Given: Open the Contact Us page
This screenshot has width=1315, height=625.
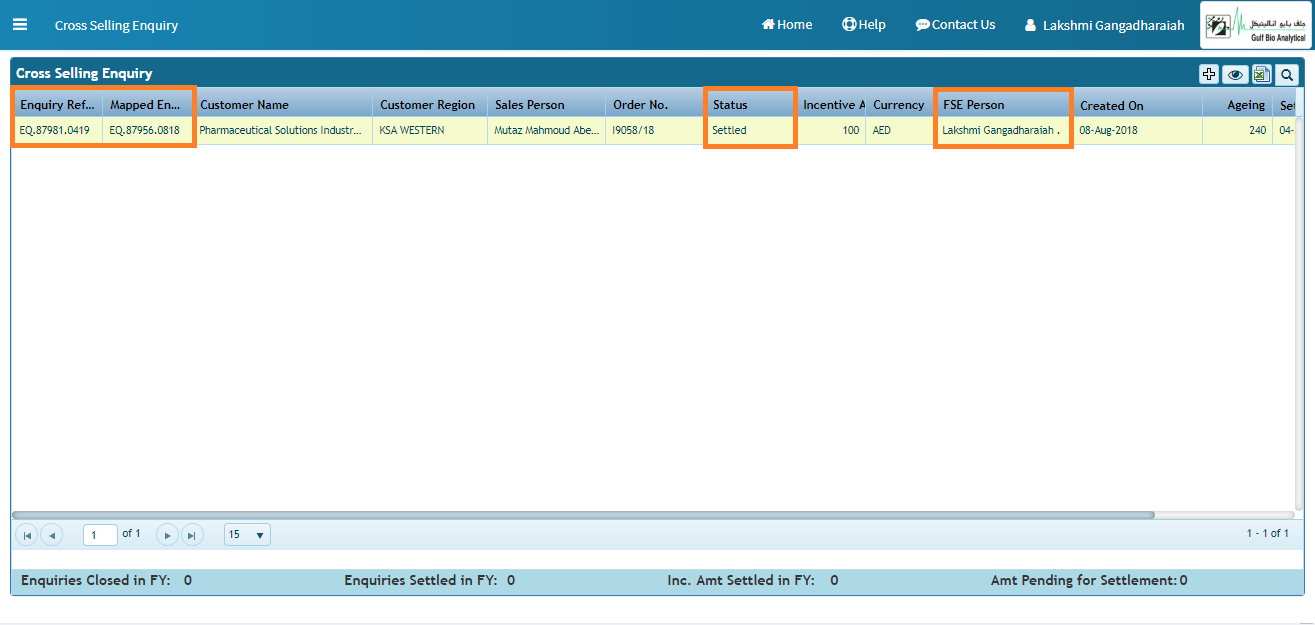Looking at the screenshot, I should click(955, 25).
